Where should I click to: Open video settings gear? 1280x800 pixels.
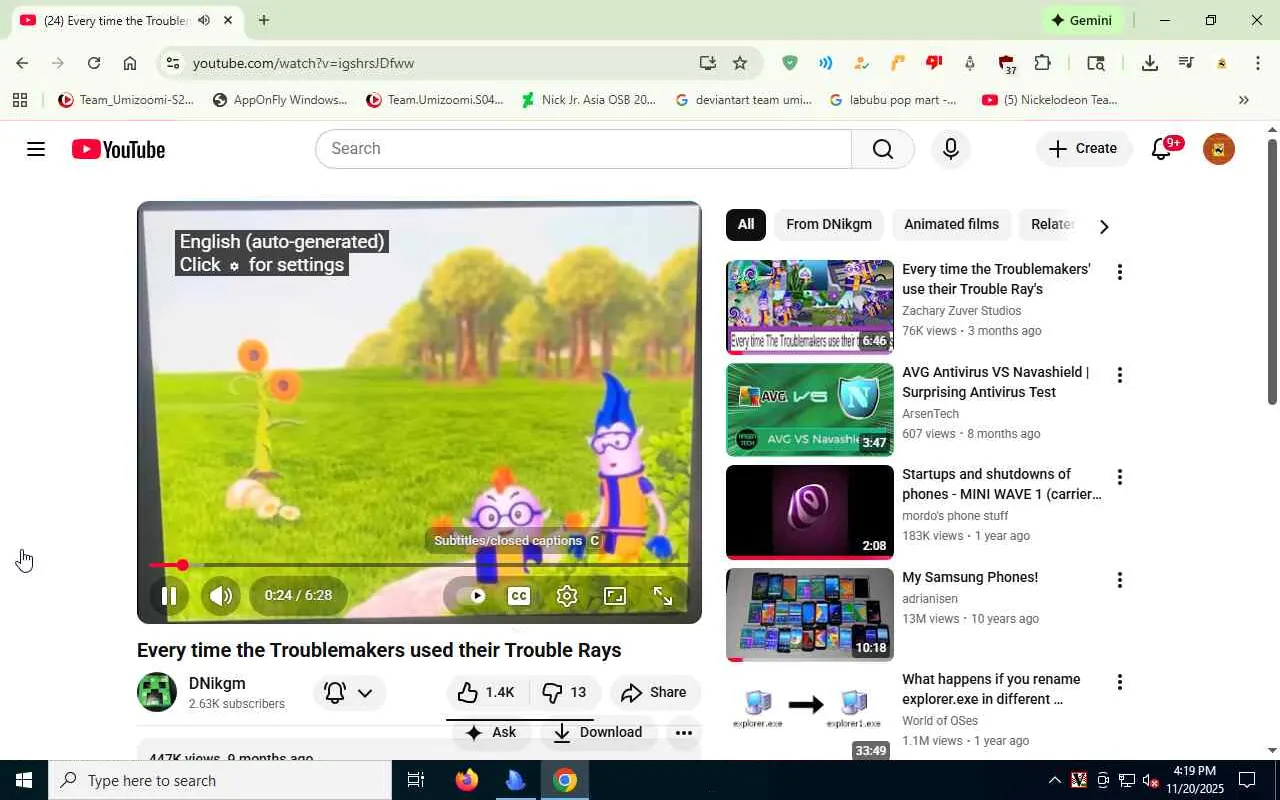[567, 596]
